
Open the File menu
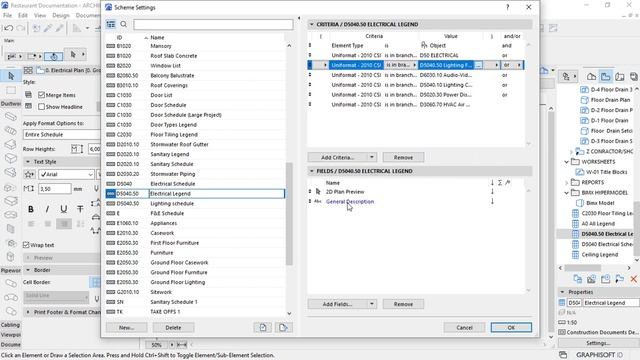pos(7,15)
